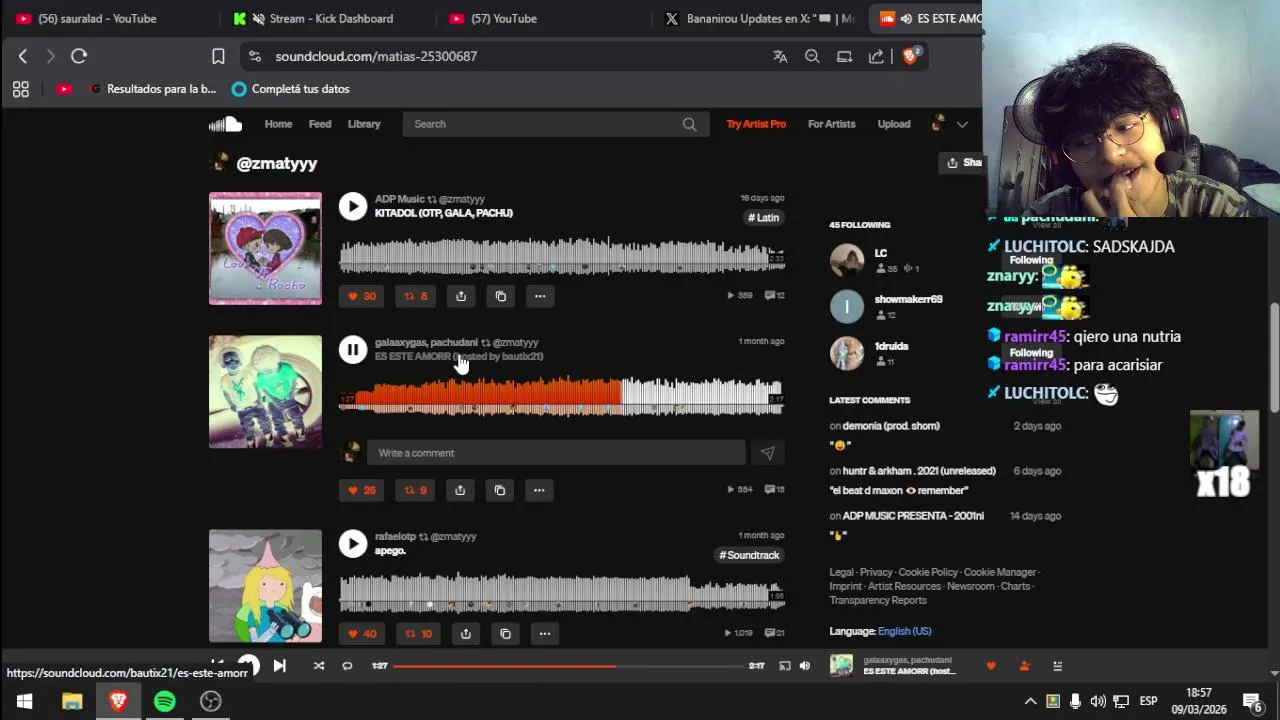Click the Write a comment field
Image resolution: width=1280 pixels, height=720 pixels.
(x=555, y=453)
